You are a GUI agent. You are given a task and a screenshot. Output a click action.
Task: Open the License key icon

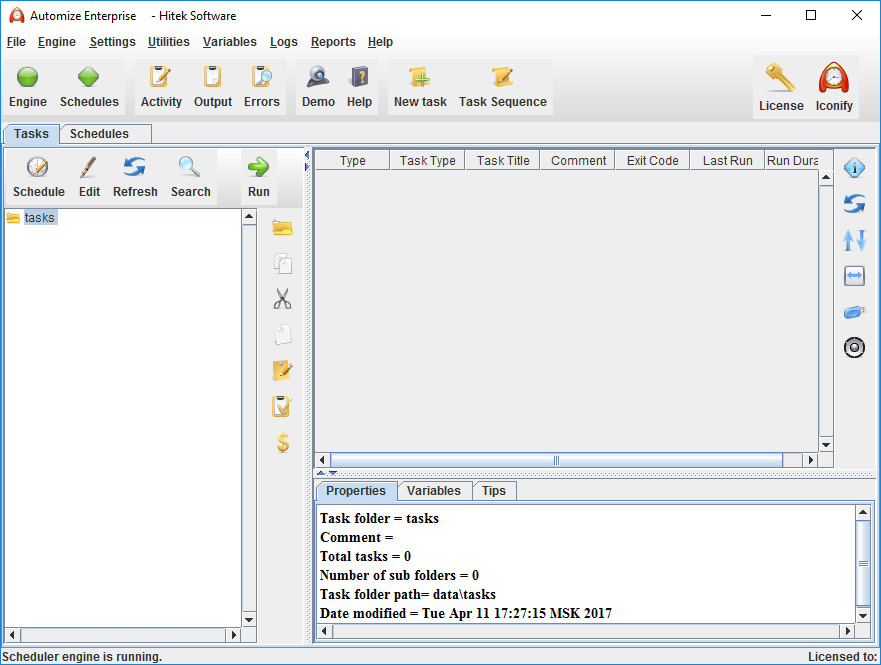pyautogui.click(x=780, y=78)
